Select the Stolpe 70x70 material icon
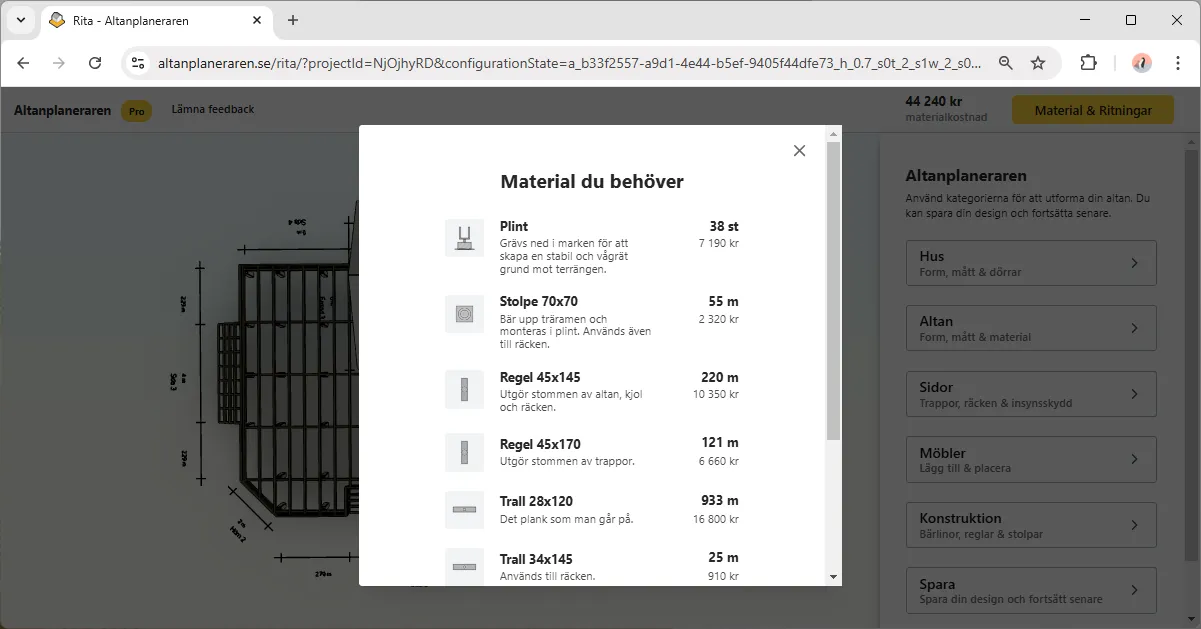The image size is (1201, 629). click(x=464, y=313)
